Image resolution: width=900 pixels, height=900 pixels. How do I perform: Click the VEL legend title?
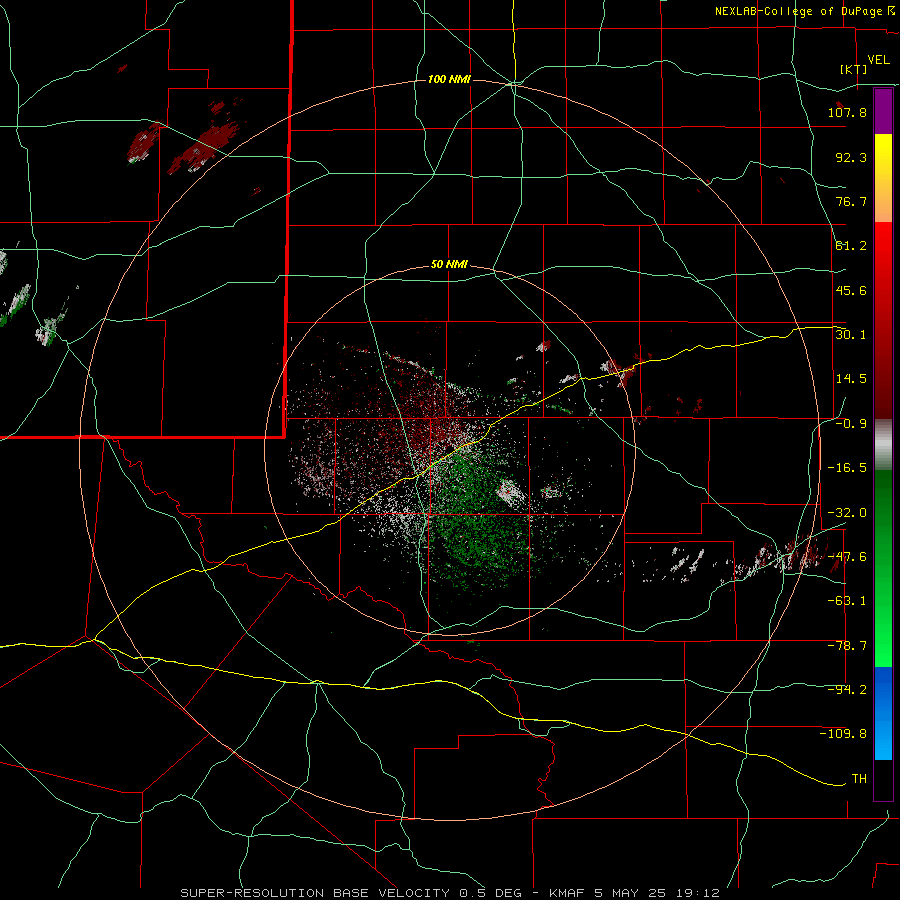(878, 60)
